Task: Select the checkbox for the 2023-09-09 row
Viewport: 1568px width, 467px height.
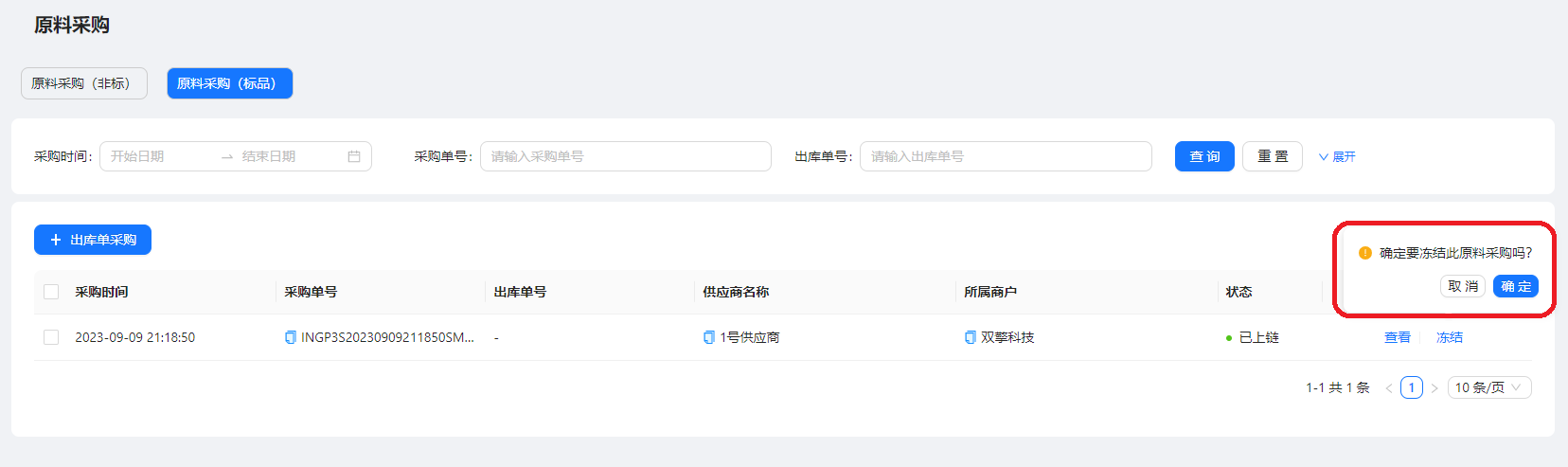Action: (51, 337)
